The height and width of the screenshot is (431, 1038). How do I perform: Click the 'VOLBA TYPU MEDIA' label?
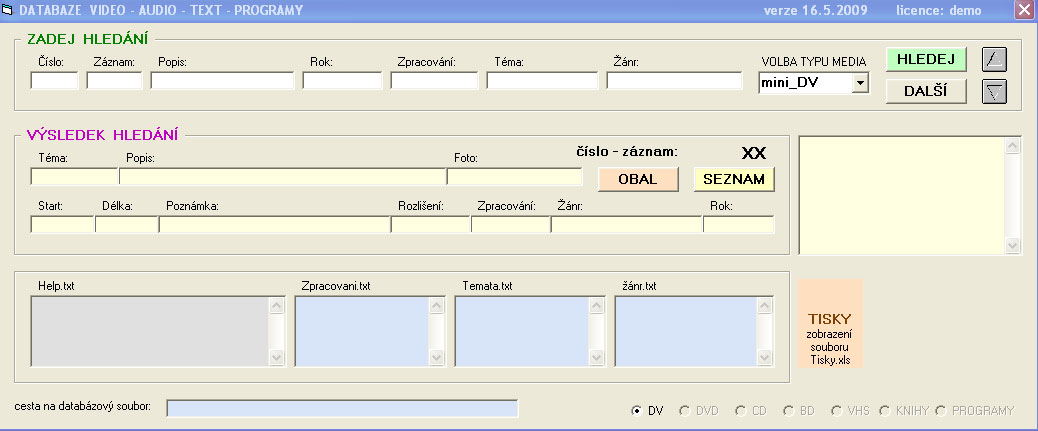coord(814,62)
